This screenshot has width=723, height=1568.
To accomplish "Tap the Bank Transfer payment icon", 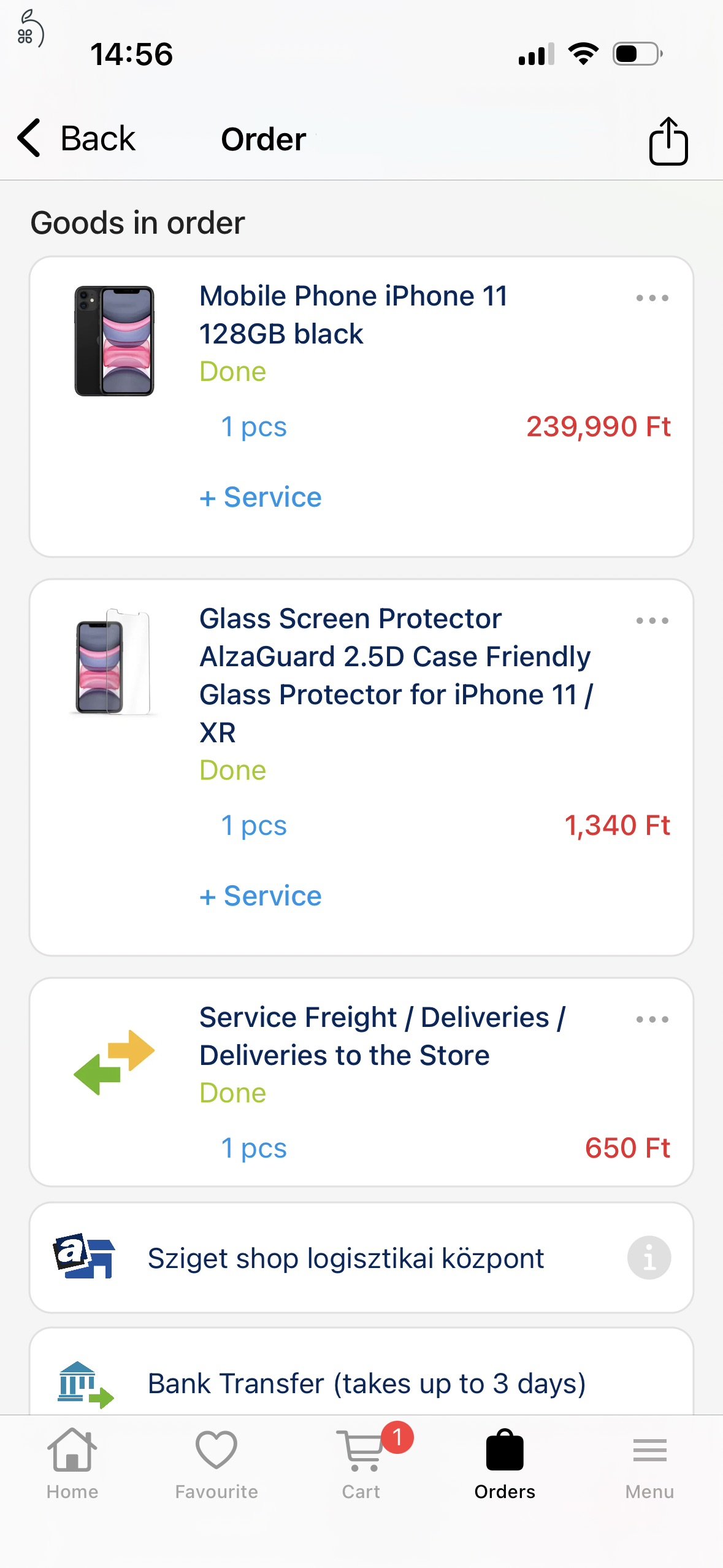I will (x=85, y=1384).
